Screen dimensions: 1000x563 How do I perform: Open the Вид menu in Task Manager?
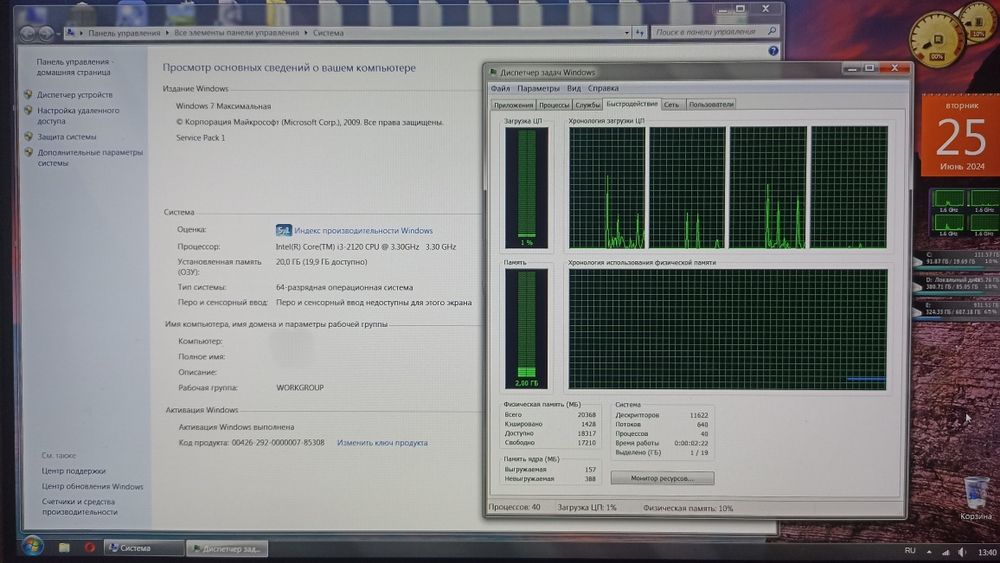click(x=574, y=88)
